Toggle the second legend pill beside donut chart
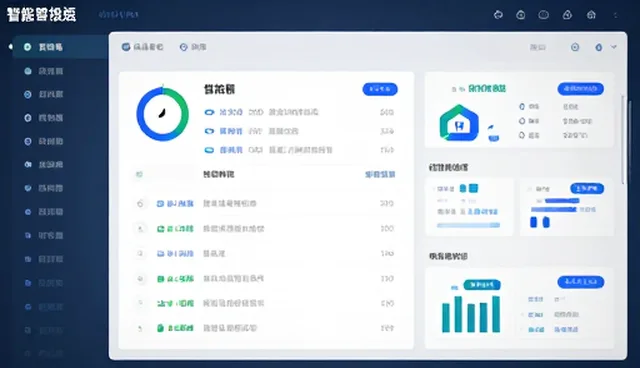This screenshot has width=640, height=368. click(x=209, y=131)
